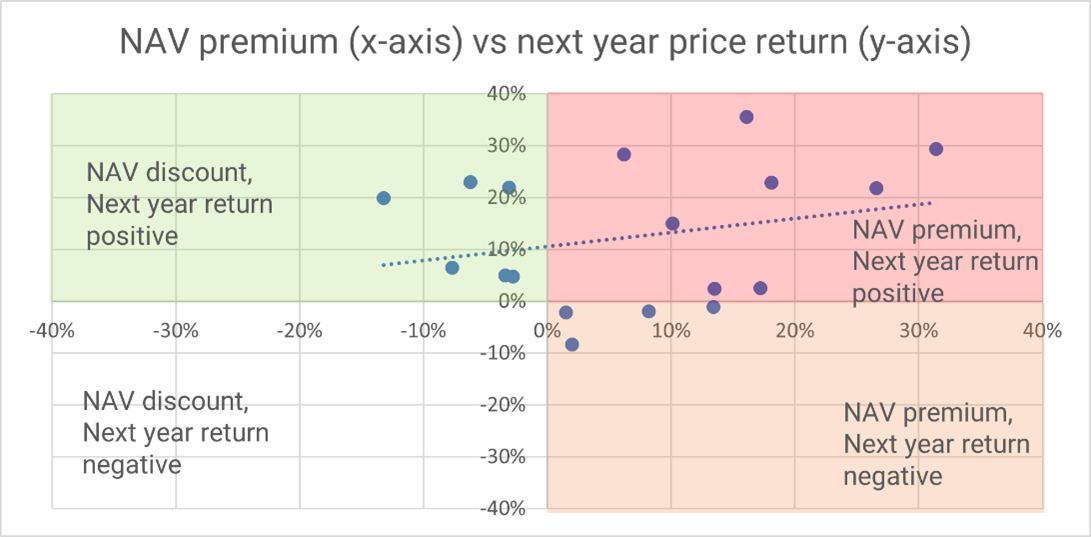Image resolution: width=1091 pixels, height=537 pixels.
Task: Select the rightmost data point near 30% premium
Action: coord(936,149)
